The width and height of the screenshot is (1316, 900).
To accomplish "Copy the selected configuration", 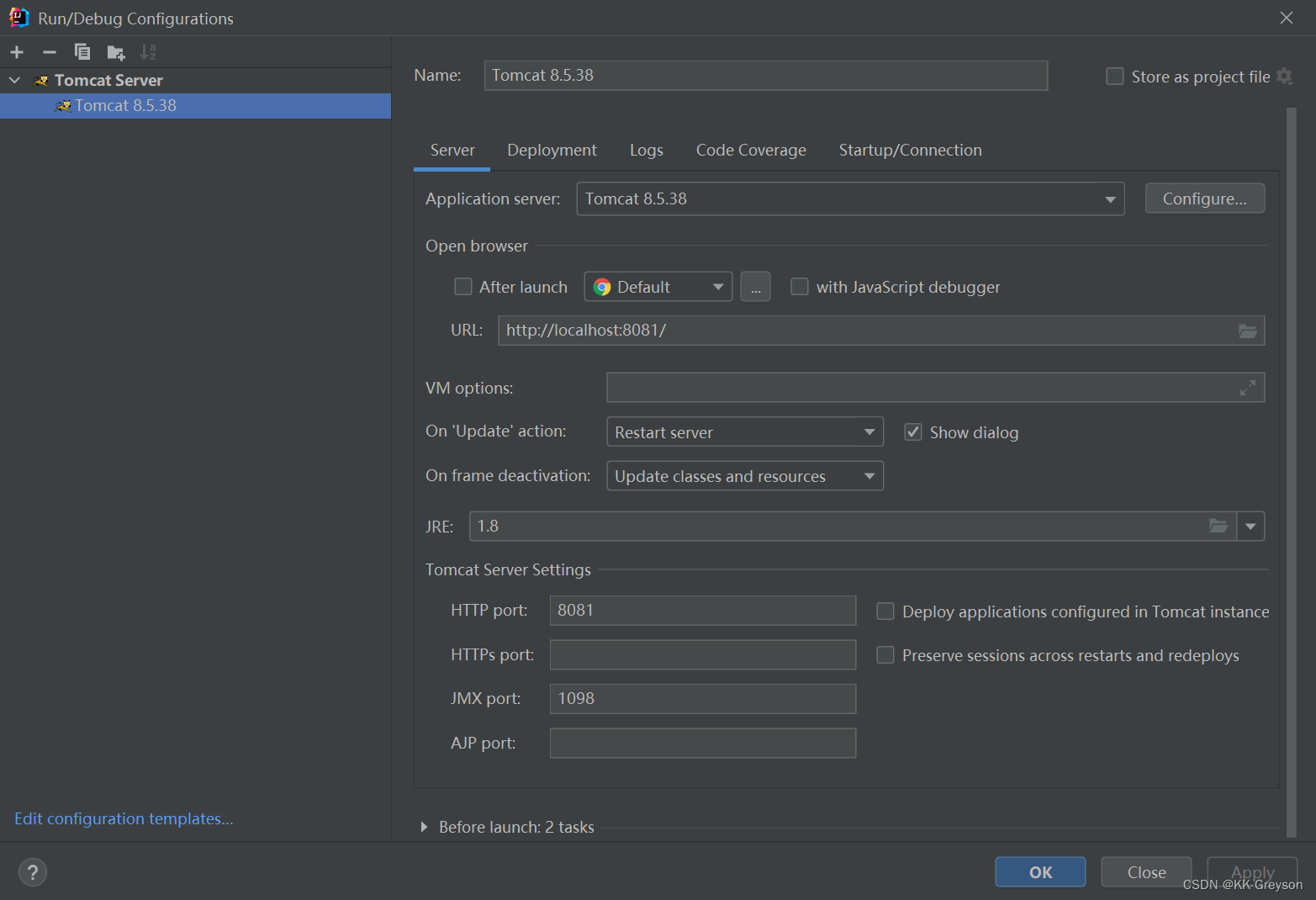I will click(x=82, y=52).
